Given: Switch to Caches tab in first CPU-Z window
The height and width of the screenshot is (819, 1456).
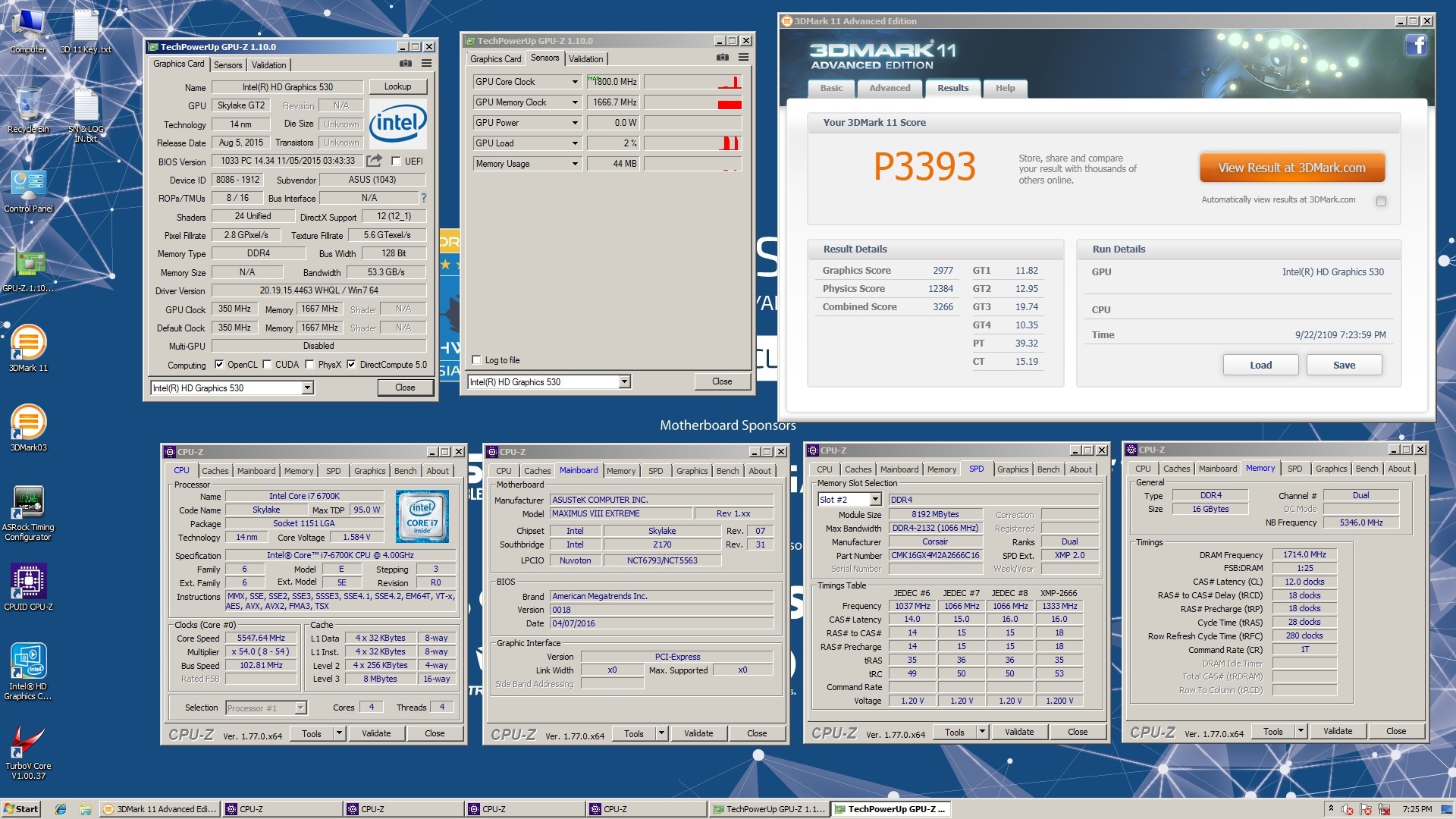Looking at the screenshot, I should tap(215, 471).
